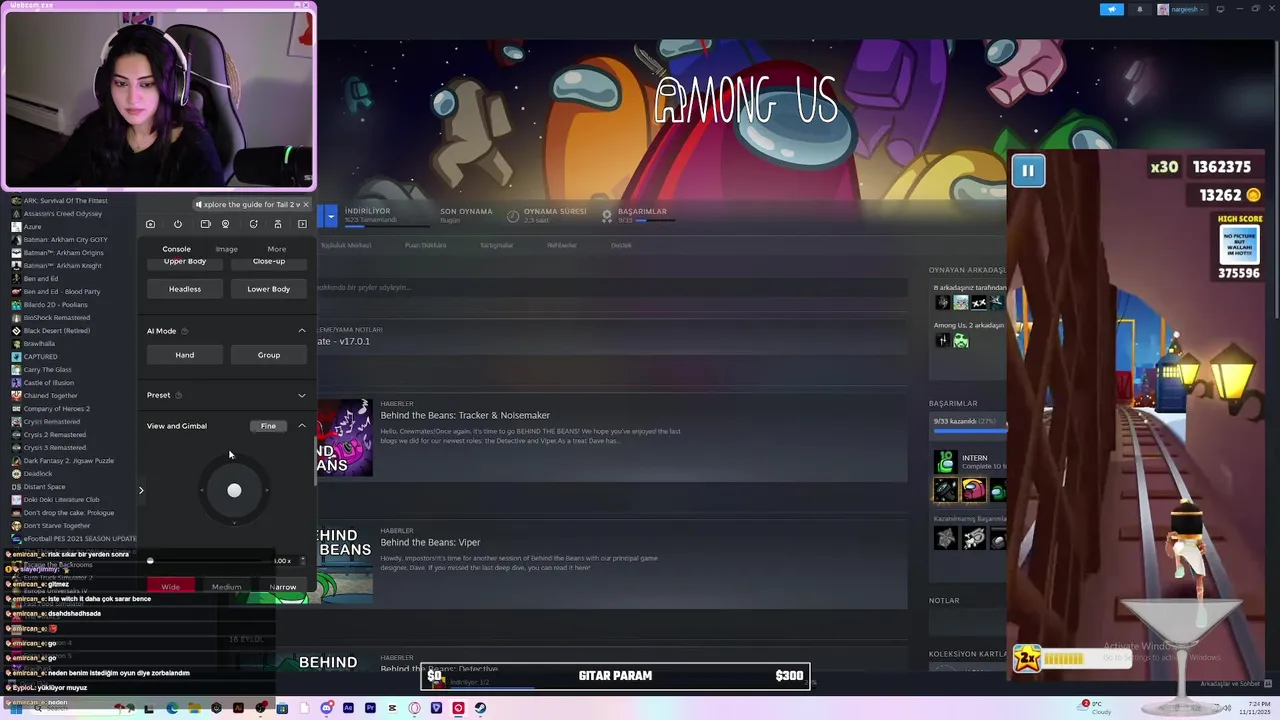Open the INTERN achievement entry
Image resolution: width=1280 pixels, height=720 pixels.
[x=969, y=462]
